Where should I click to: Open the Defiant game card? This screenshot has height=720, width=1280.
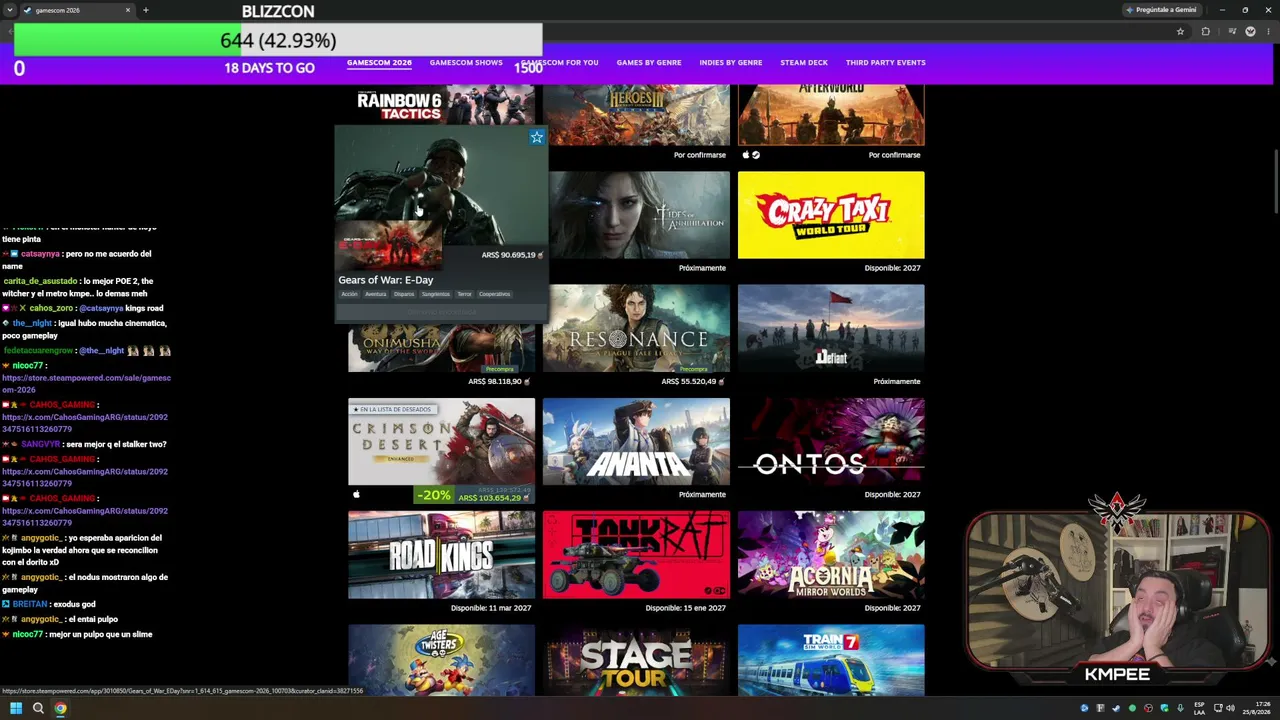click(831, 328)
